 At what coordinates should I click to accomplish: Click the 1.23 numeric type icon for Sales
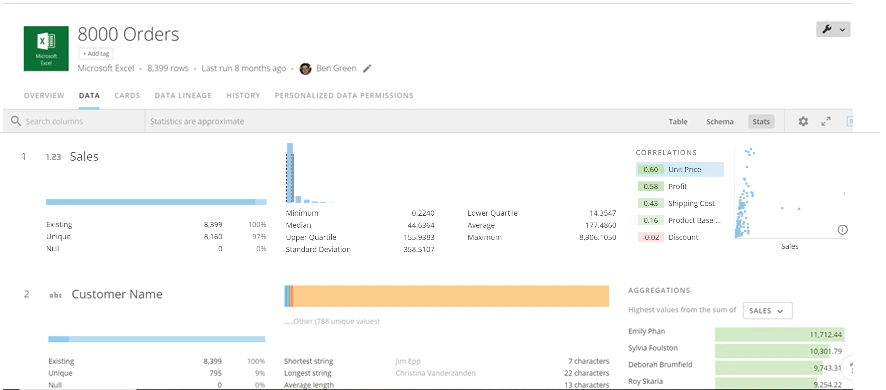[53, 157]
